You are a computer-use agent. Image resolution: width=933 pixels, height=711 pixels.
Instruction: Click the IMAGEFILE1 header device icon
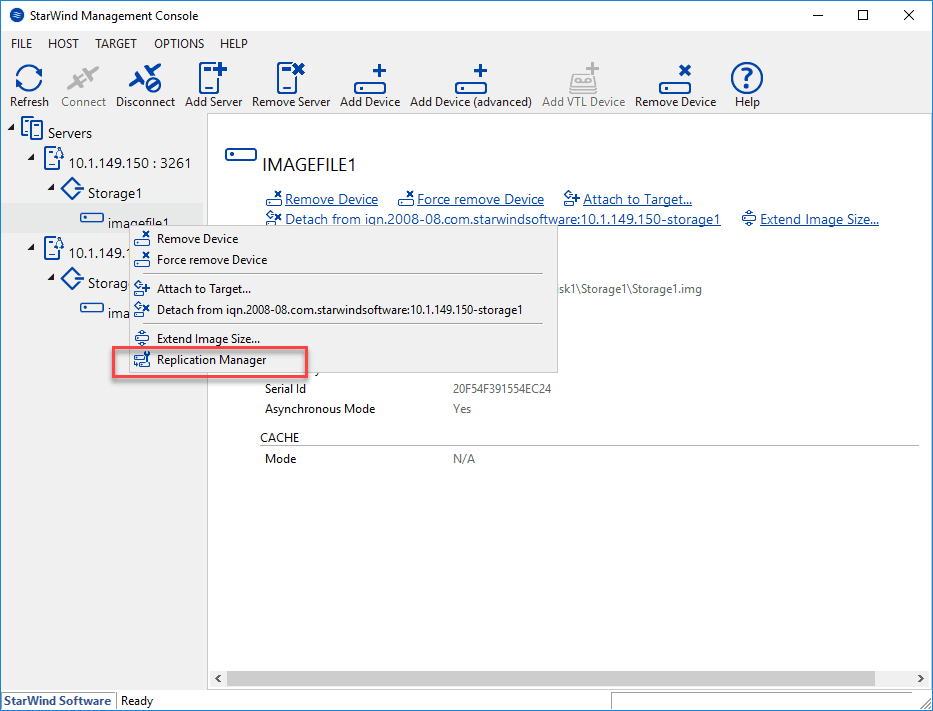[241, 155]
